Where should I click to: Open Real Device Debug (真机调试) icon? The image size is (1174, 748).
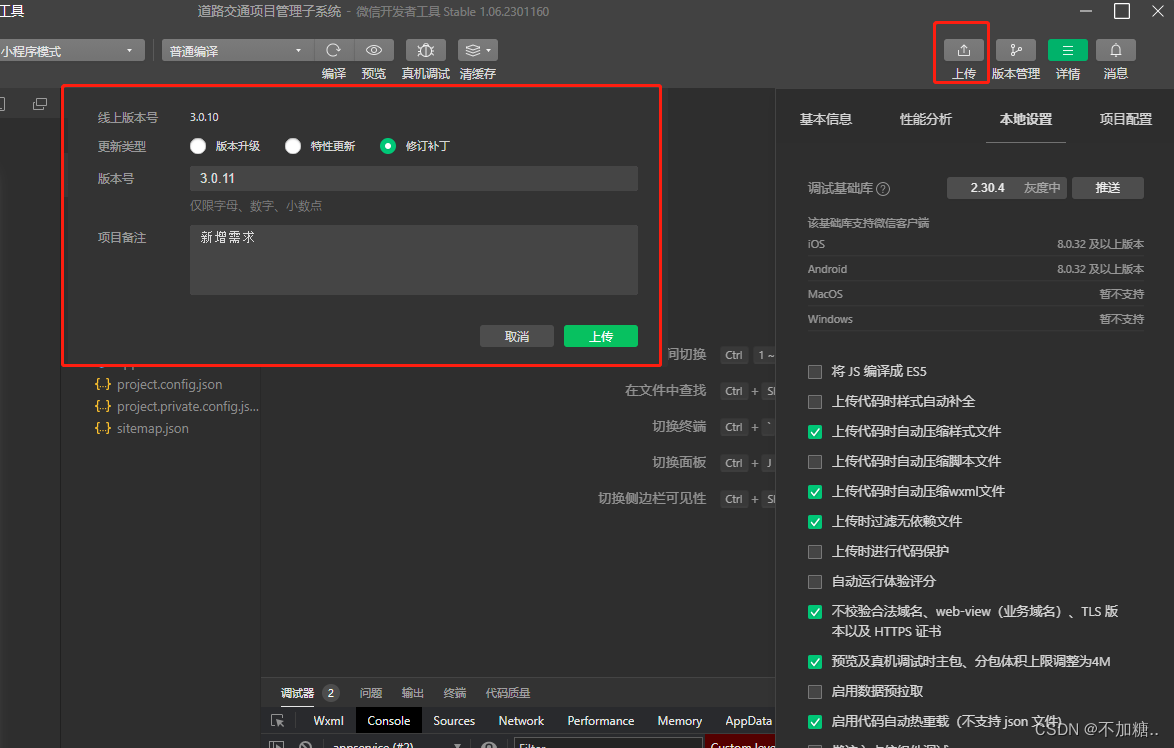(x=426, y=50)
